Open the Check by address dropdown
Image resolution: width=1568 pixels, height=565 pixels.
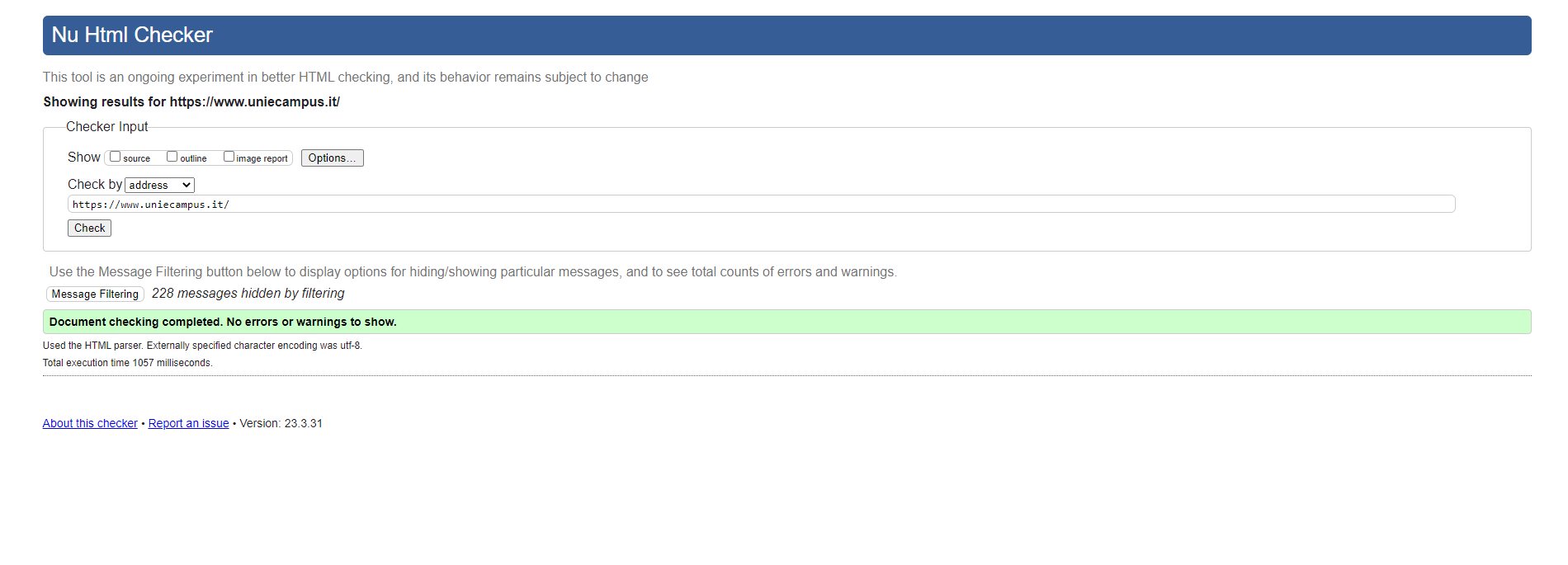159,185
